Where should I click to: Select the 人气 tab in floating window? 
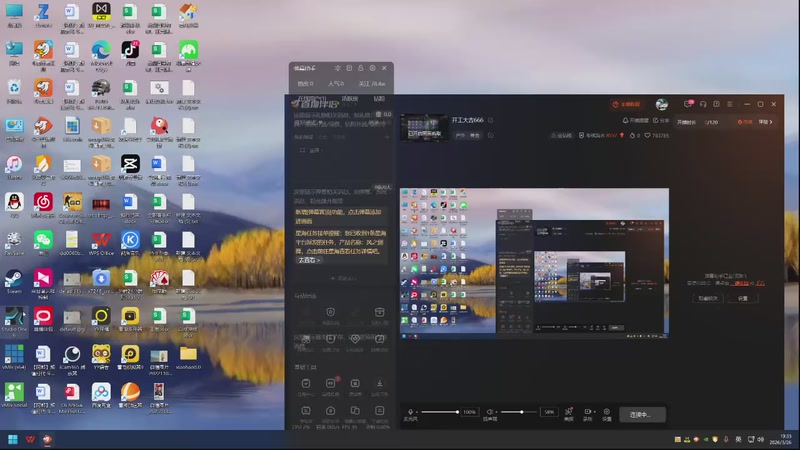click(x=336, y=84)
